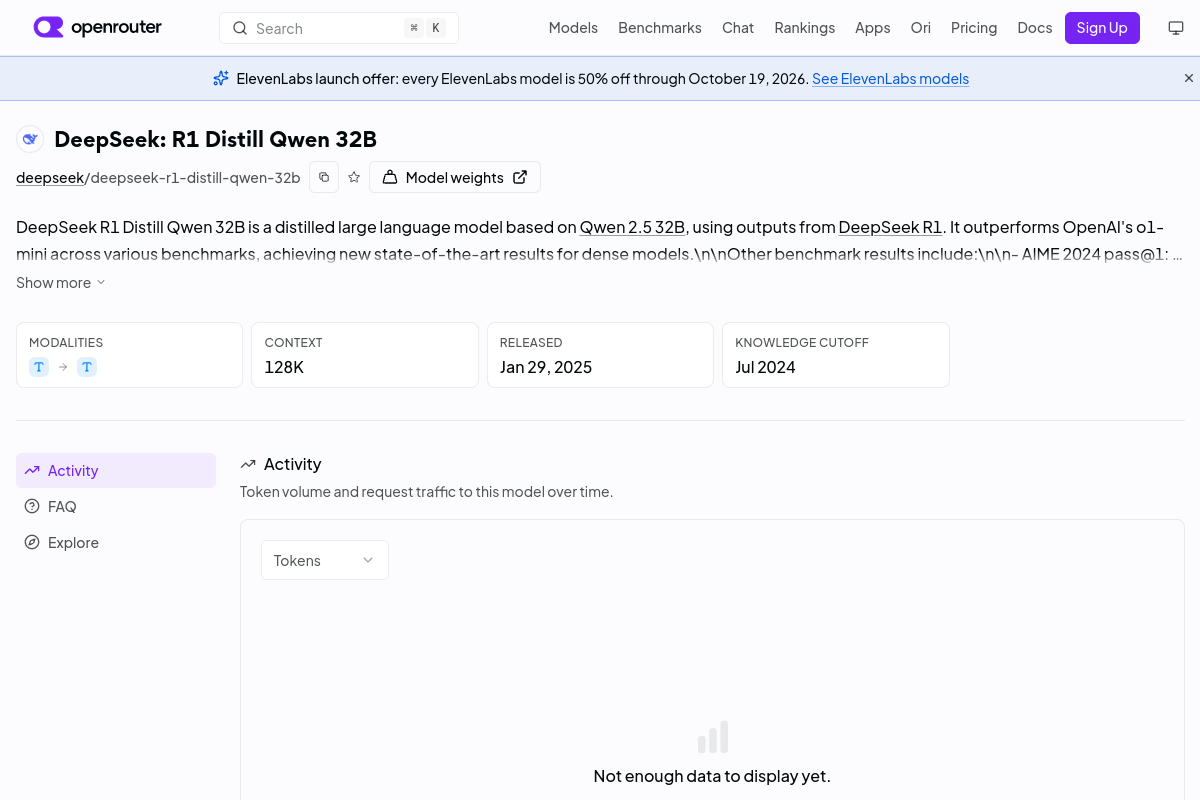Click the 128K context value
1200x800 pixels.
click(284, 367)
